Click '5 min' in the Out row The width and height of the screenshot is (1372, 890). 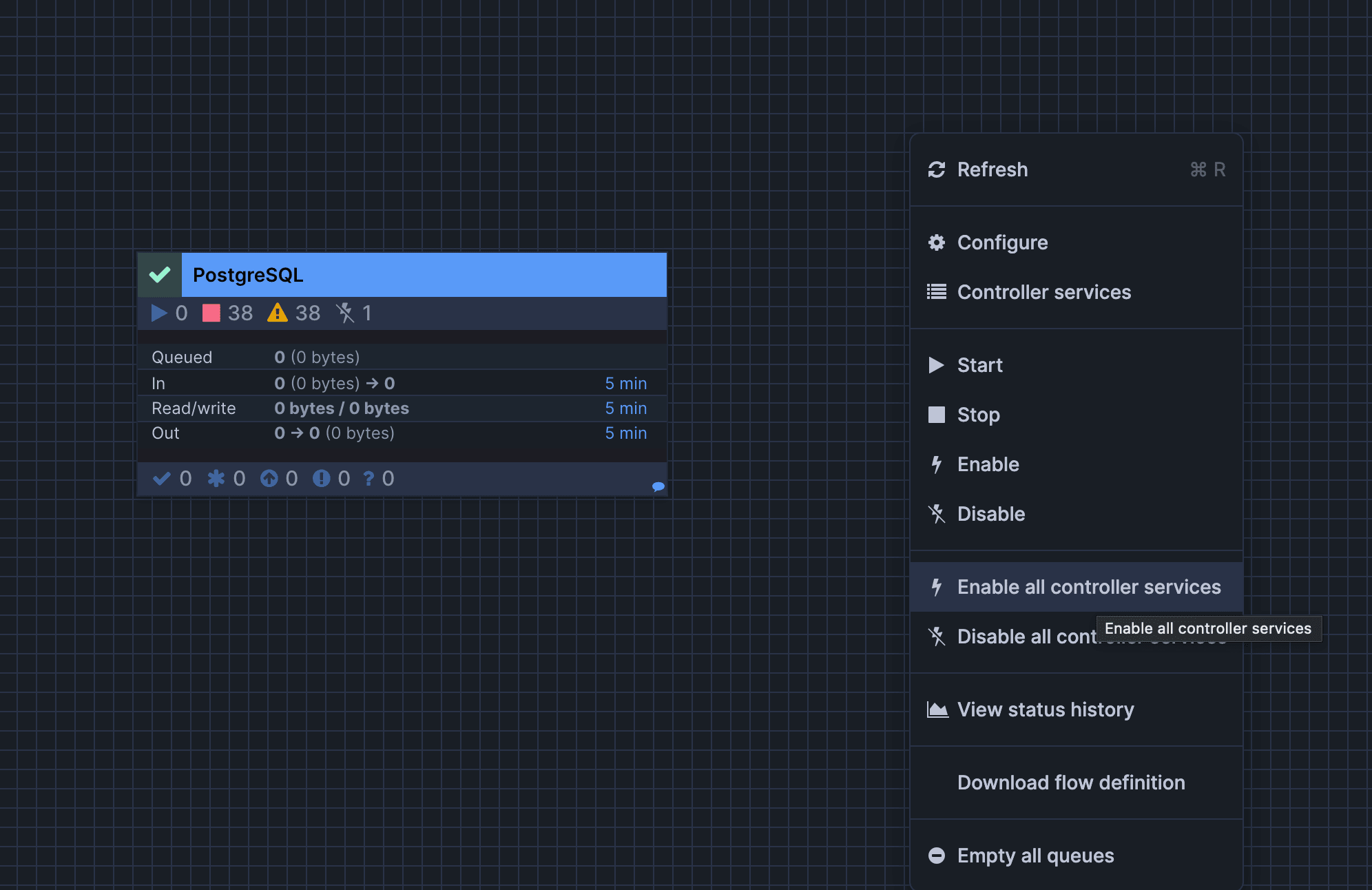point(626,433)
